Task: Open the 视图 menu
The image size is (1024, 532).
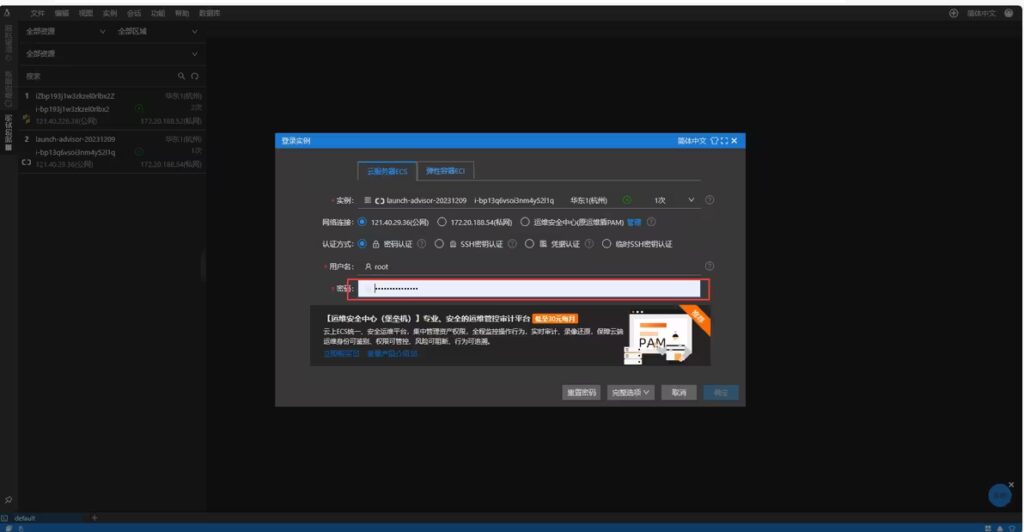Action: tap(86, 13)
